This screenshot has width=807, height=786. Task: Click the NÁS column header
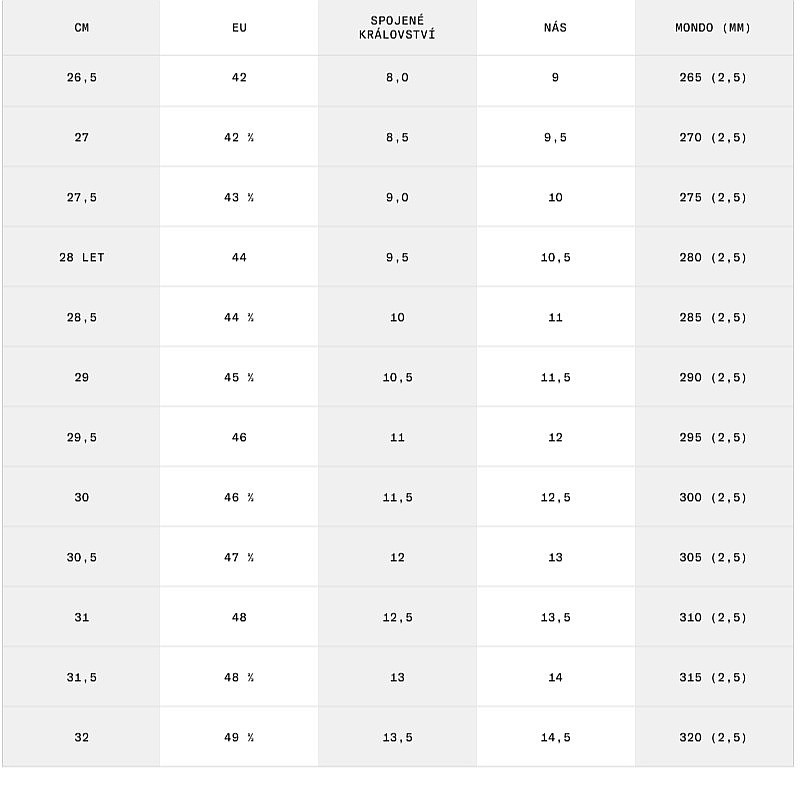555,28
